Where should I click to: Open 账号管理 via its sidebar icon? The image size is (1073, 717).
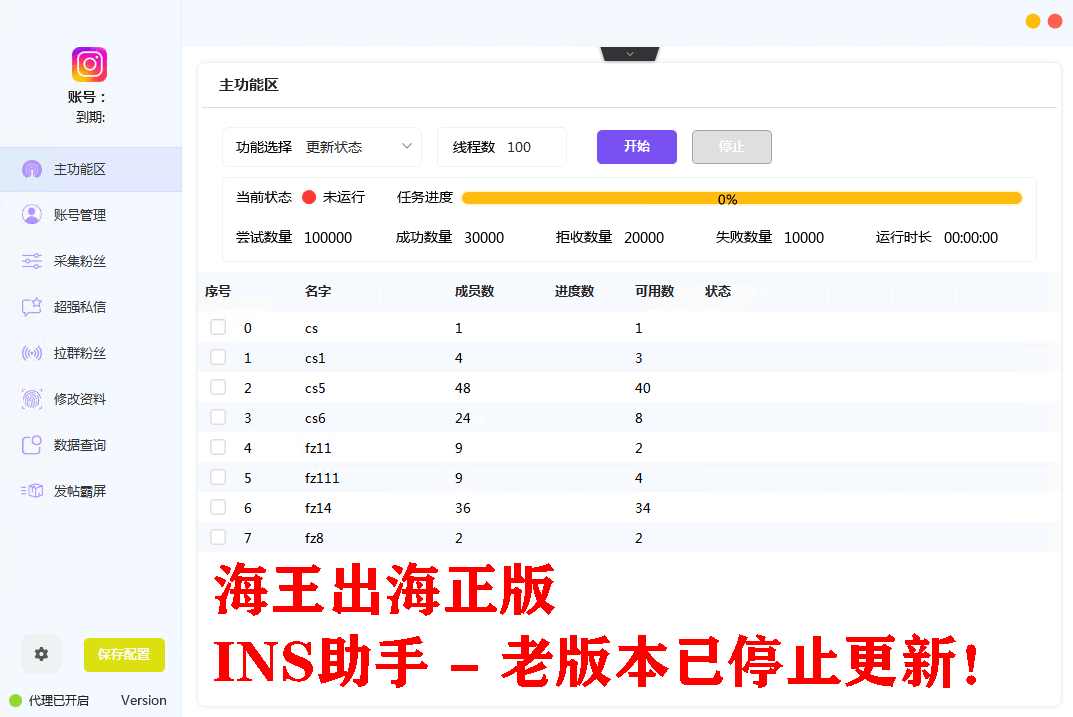pos(32,215)
